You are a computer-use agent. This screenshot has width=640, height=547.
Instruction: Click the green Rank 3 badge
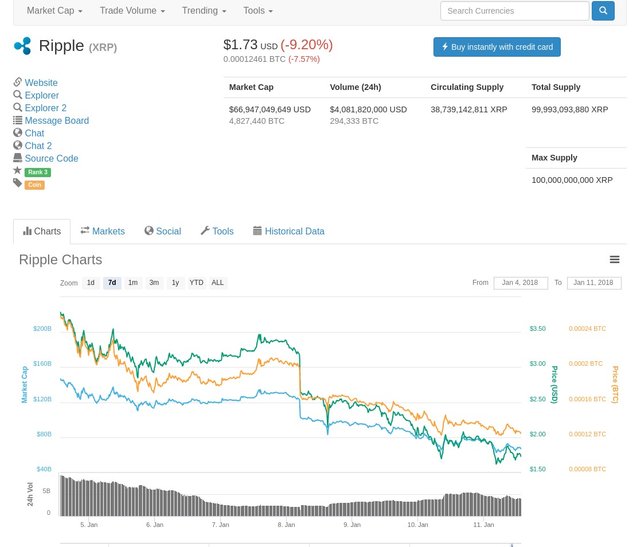(x=37, y=171)
